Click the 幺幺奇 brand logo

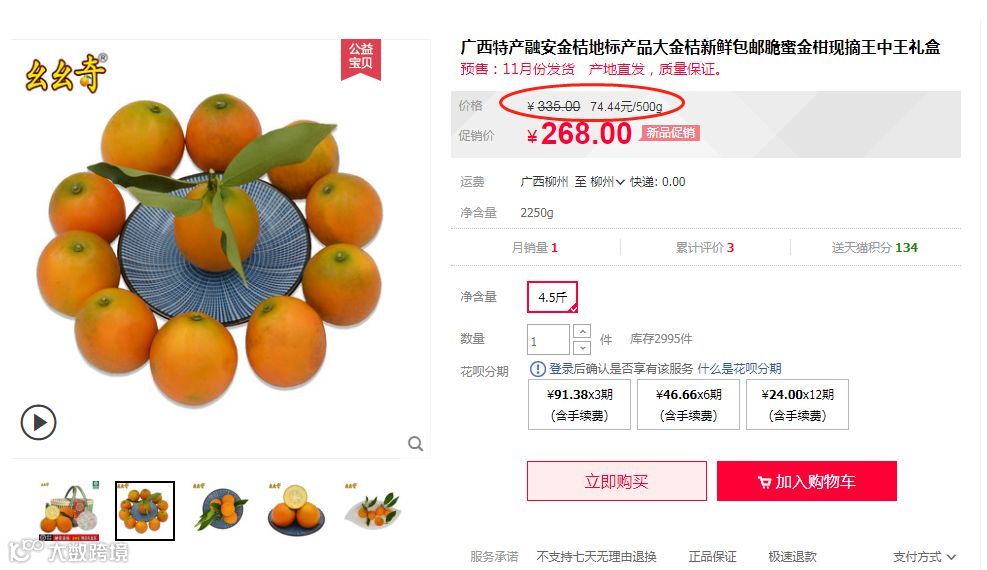pyautogui.click(x=65, y=73)
